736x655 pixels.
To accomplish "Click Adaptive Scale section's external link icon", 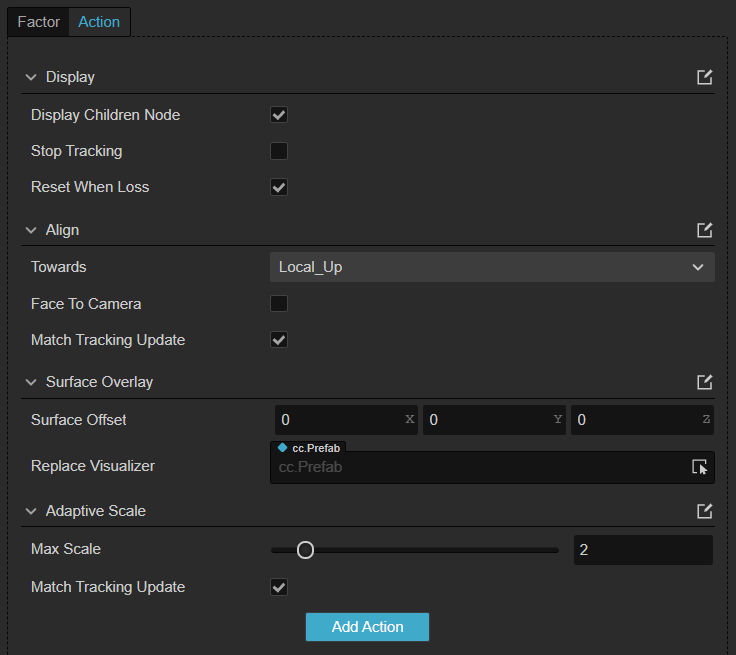I will tap(704, 511).
